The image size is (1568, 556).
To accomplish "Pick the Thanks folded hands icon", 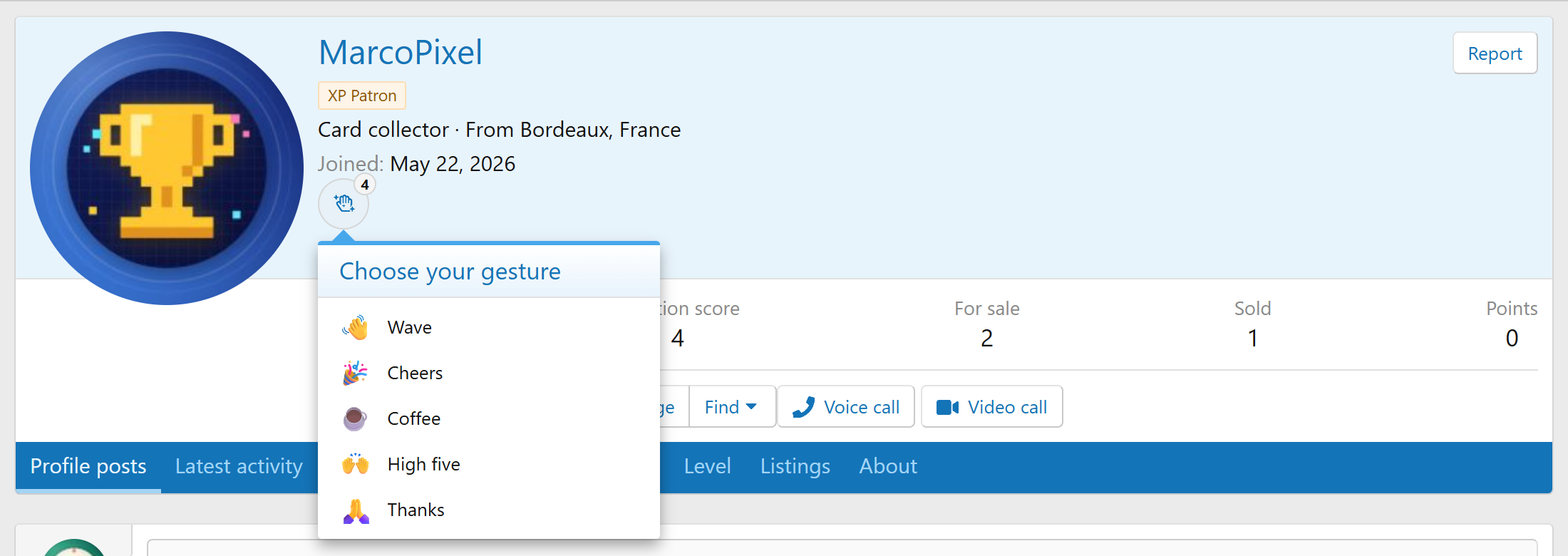I will point(355,510).
